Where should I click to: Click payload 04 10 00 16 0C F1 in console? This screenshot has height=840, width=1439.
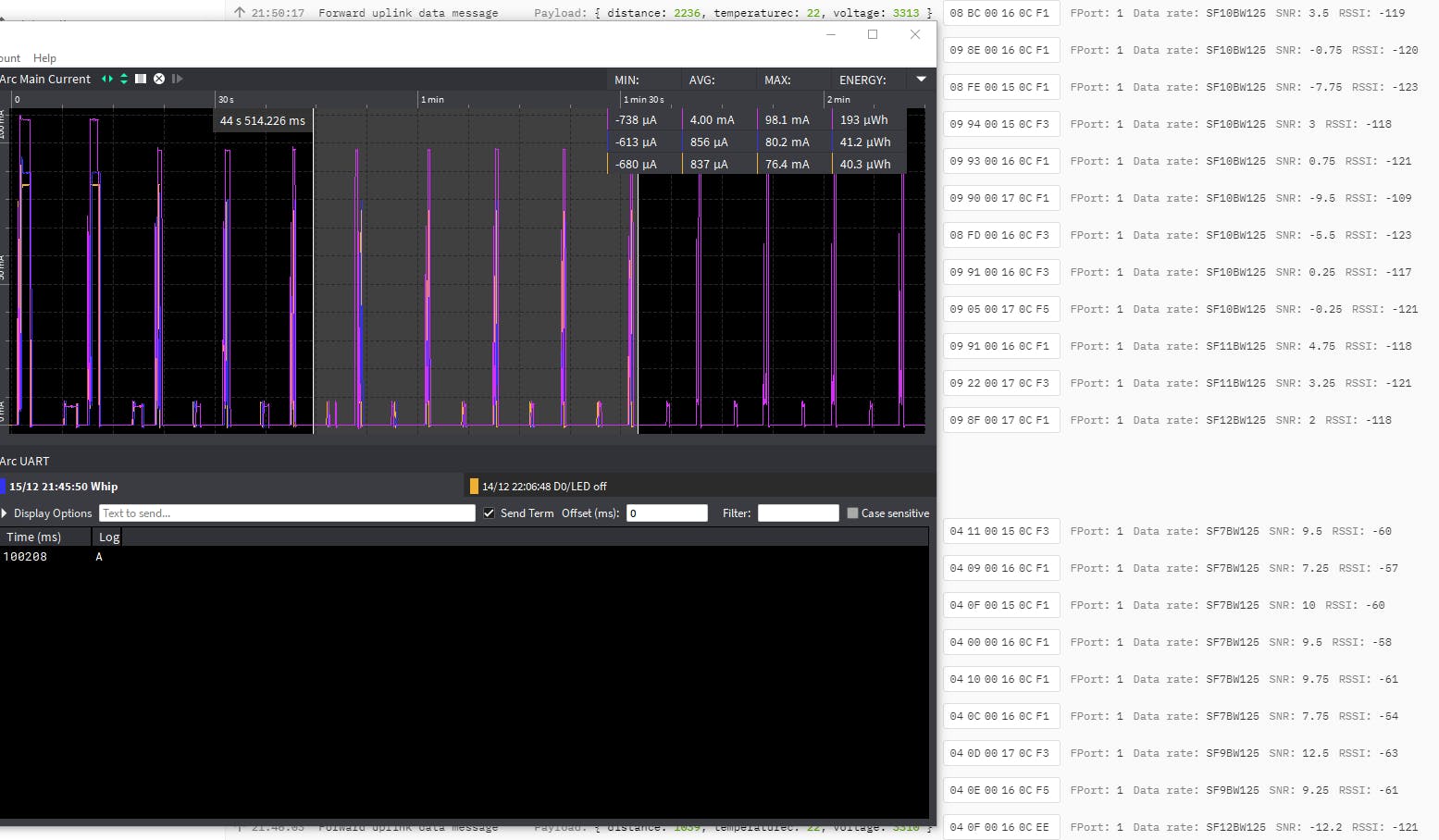click(999, 679)
